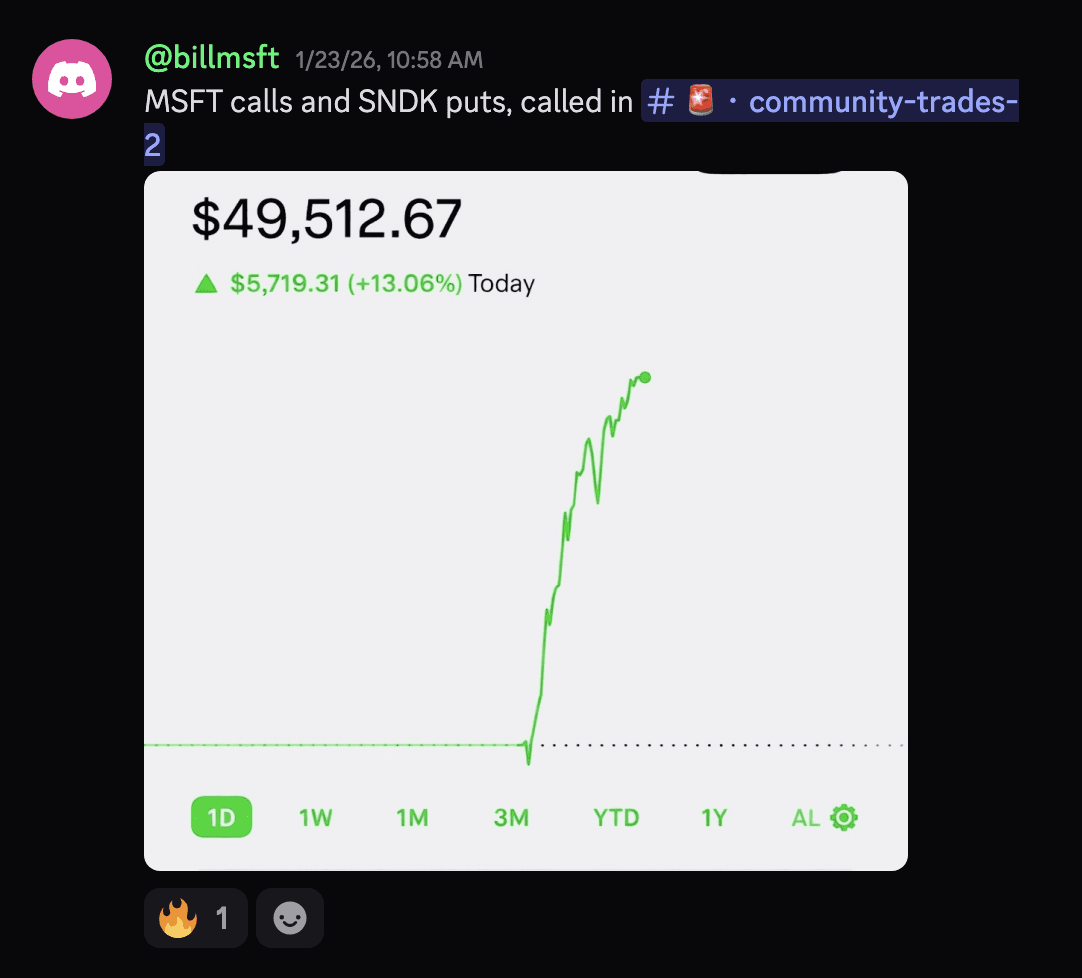Screen dimensions: 1082x978
Task: Open the add reaction smiley button
Action: point(290,918)
